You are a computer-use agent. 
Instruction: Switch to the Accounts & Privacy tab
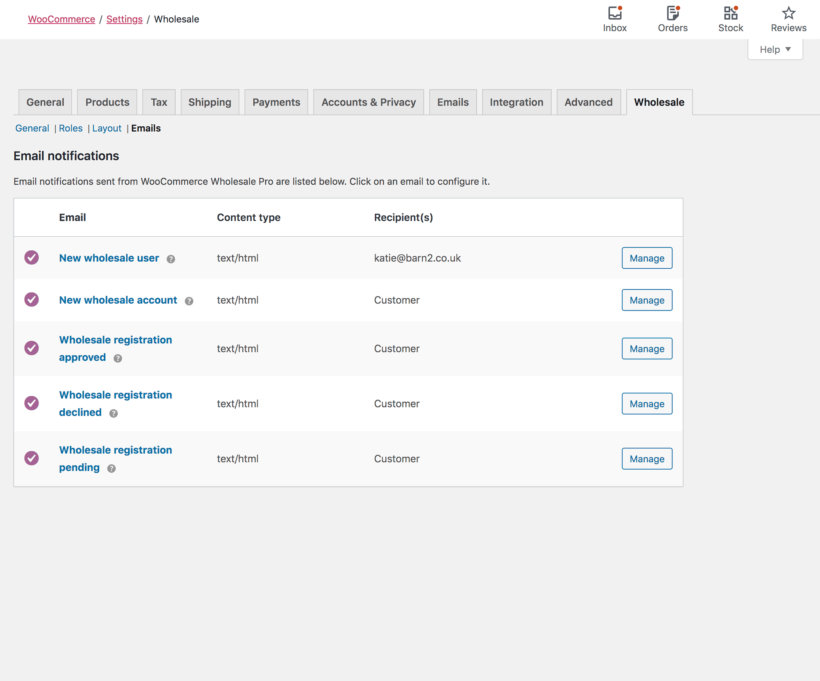tap(369, 101)
